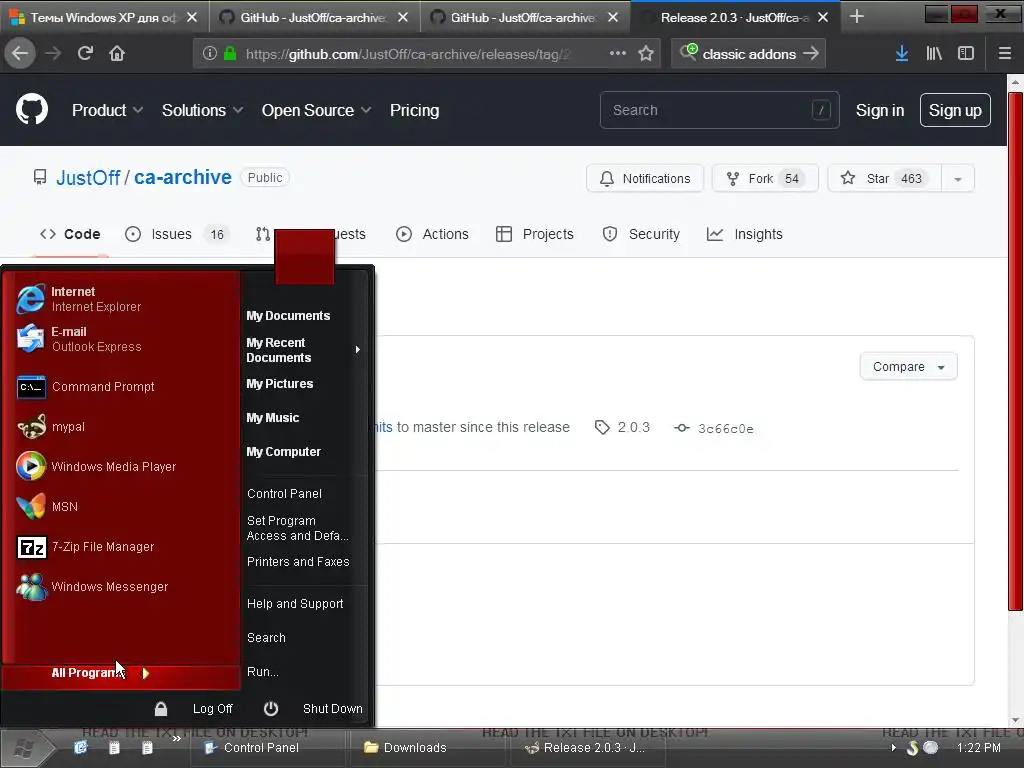
Task: Open Control Panel from the Start menu
Action: pyautogui.click(x=284, y=494)
